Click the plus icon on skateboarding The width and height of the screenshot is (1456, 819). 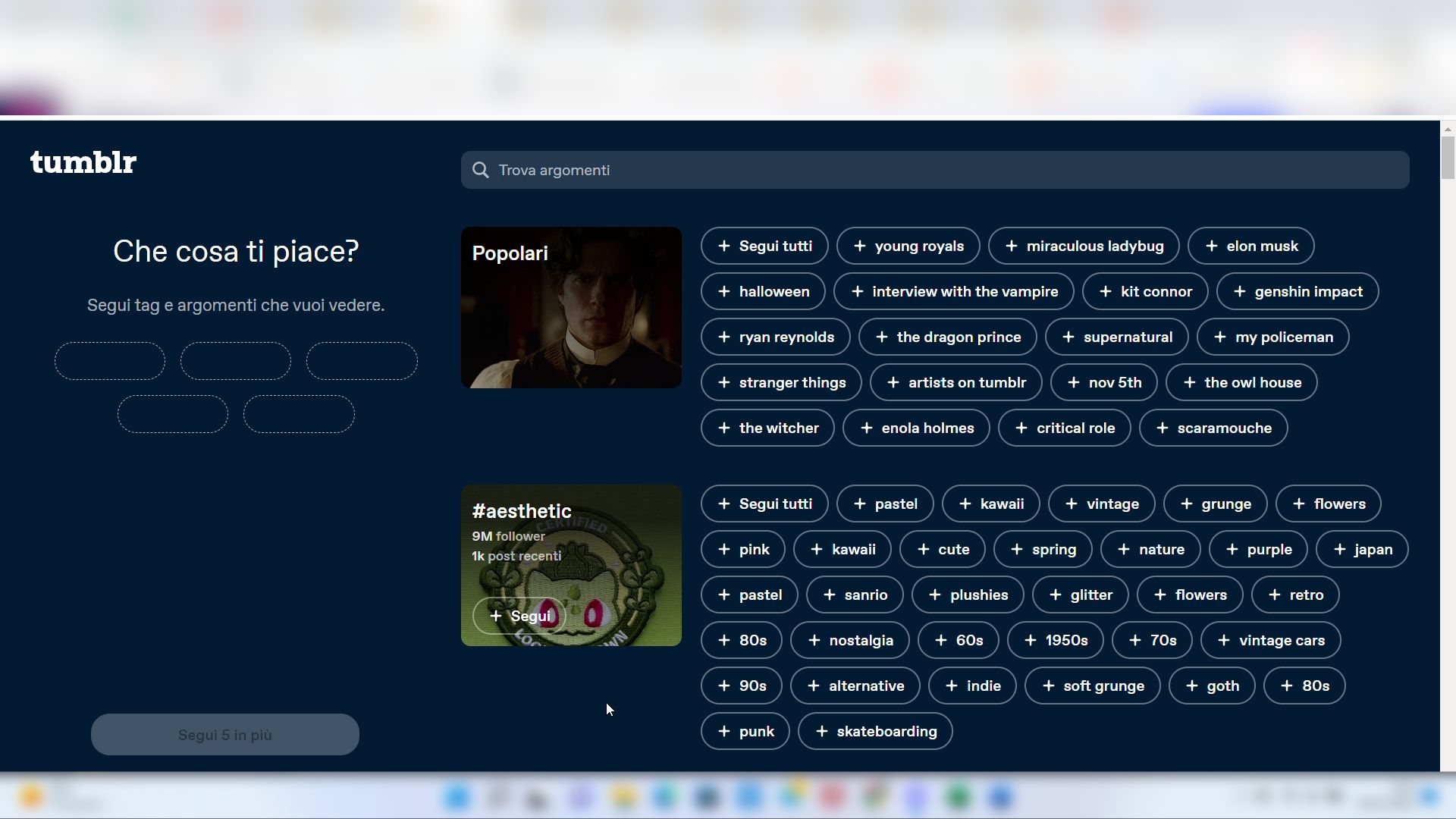821,731
